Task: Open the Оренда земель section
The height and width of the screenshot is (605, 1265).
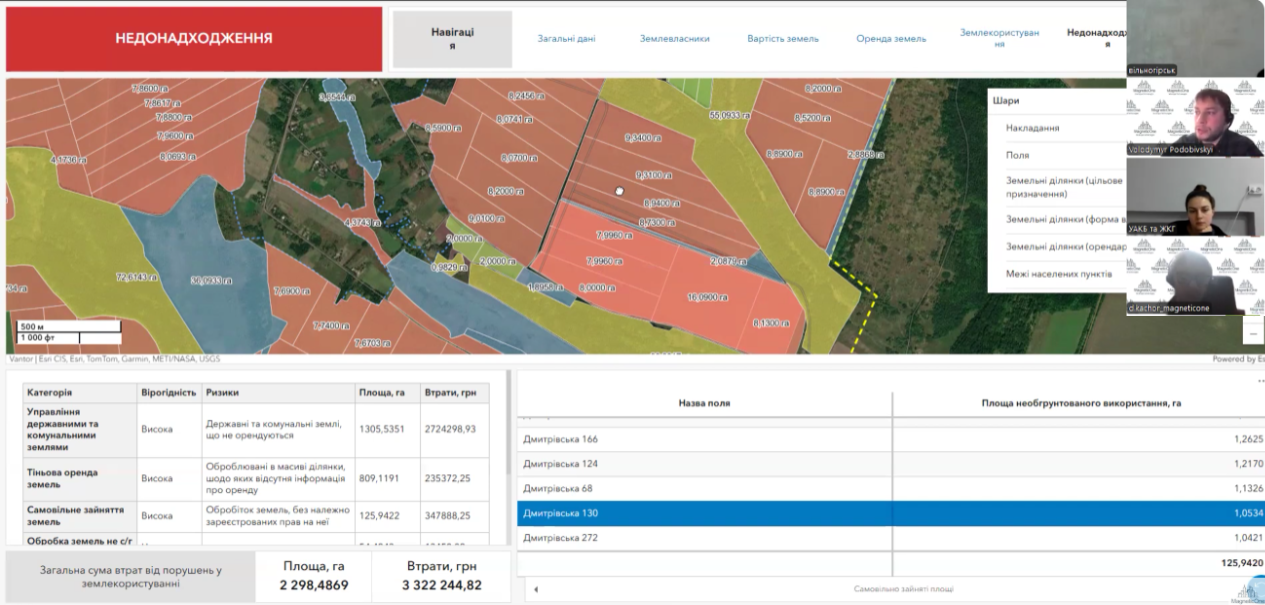Action: click(891, 39)
